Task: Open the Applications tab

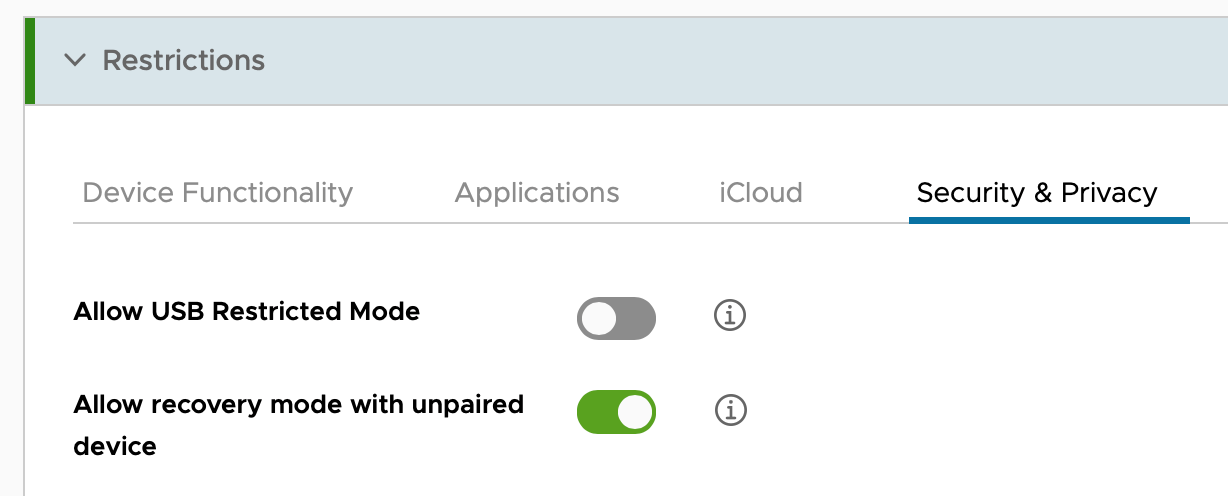Action: coord(537,192)
